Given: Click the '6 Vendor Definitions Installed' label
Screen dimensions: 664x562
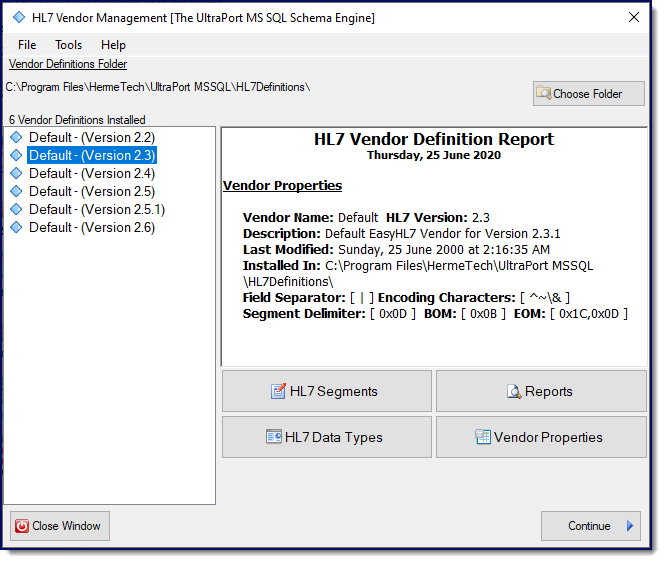Looking at the screenshot, I should [x=77, y=120].
